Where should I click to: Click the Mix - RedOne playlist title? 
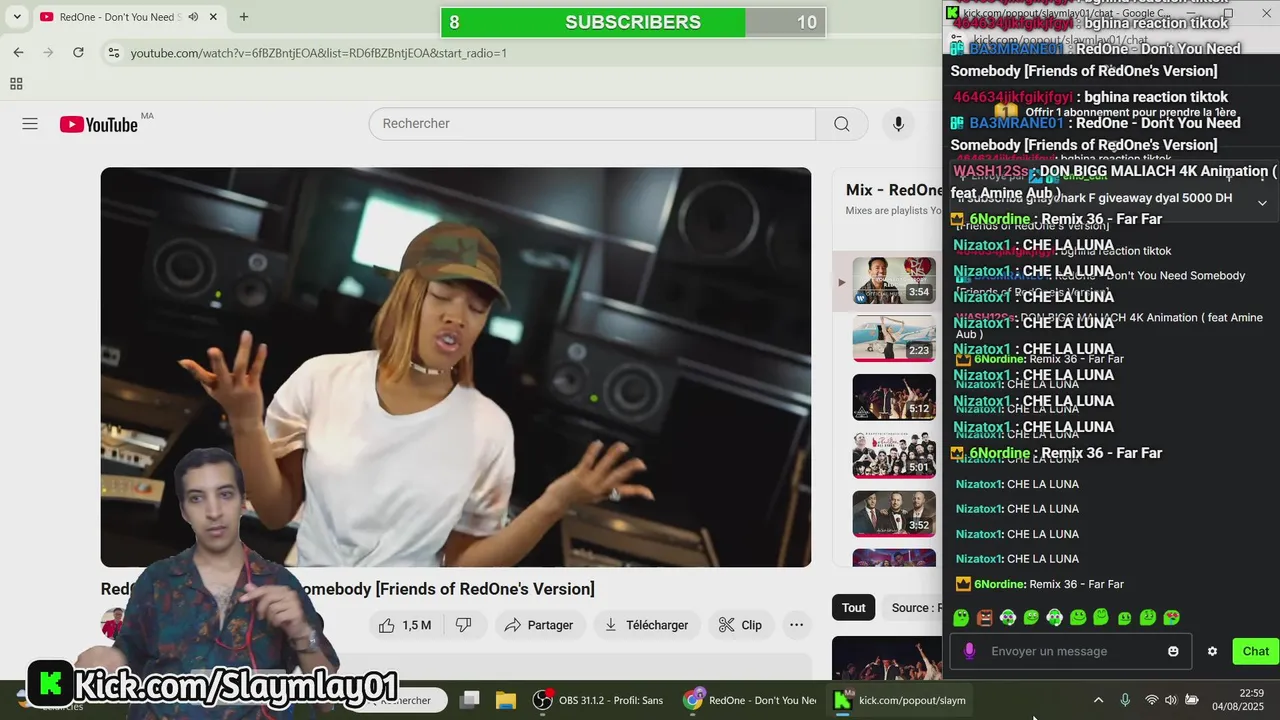(x=894, y=190)
